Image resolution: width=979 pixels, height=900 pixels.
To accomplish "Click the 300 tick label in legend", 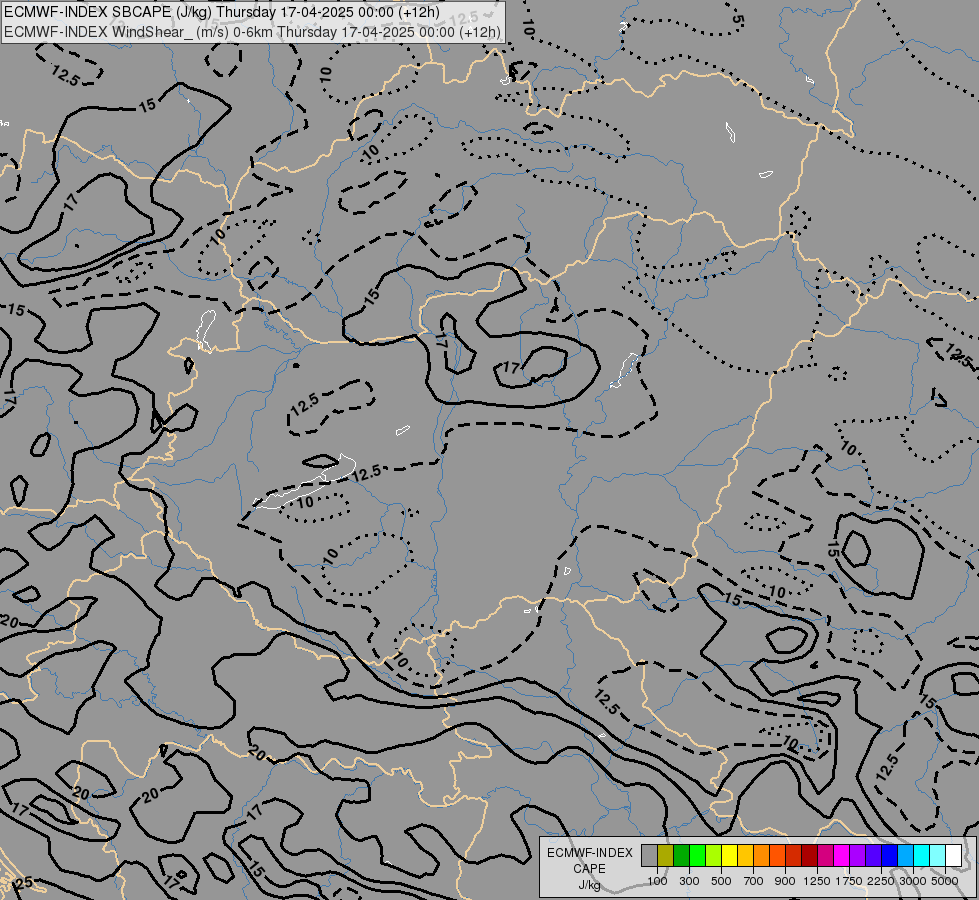I will point(689,881).
